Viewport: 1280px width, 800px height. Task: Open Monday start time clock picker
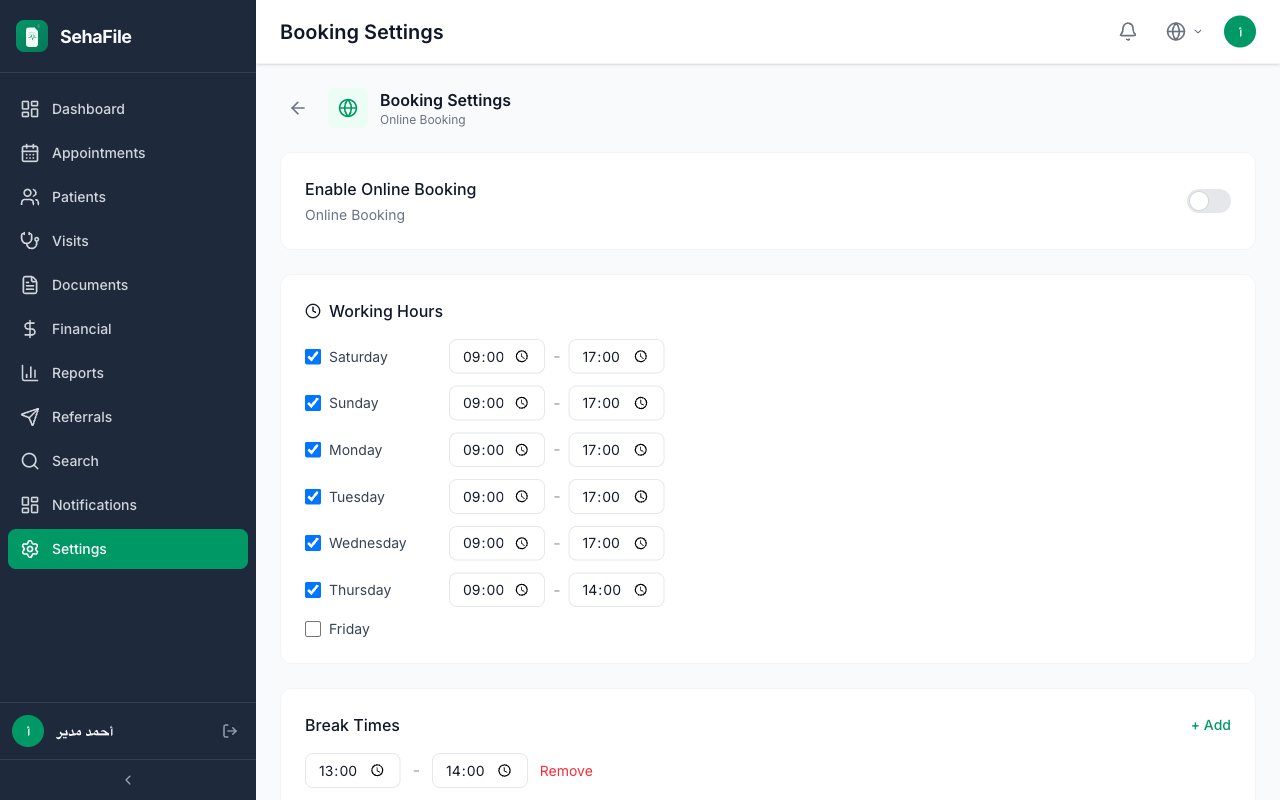(522, 450)
